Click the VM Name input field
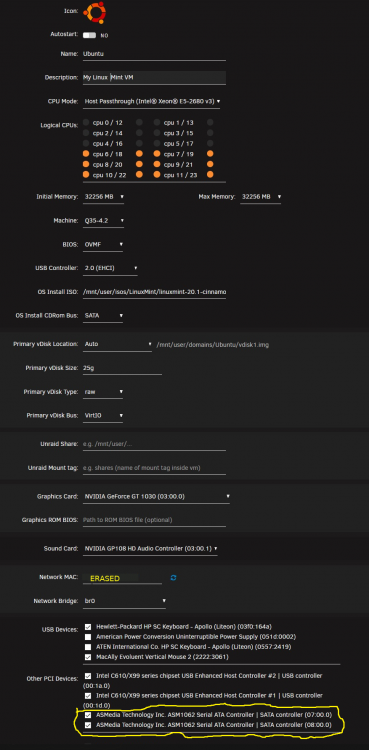This screenshot has height=750, width=369. click(154, 54)
